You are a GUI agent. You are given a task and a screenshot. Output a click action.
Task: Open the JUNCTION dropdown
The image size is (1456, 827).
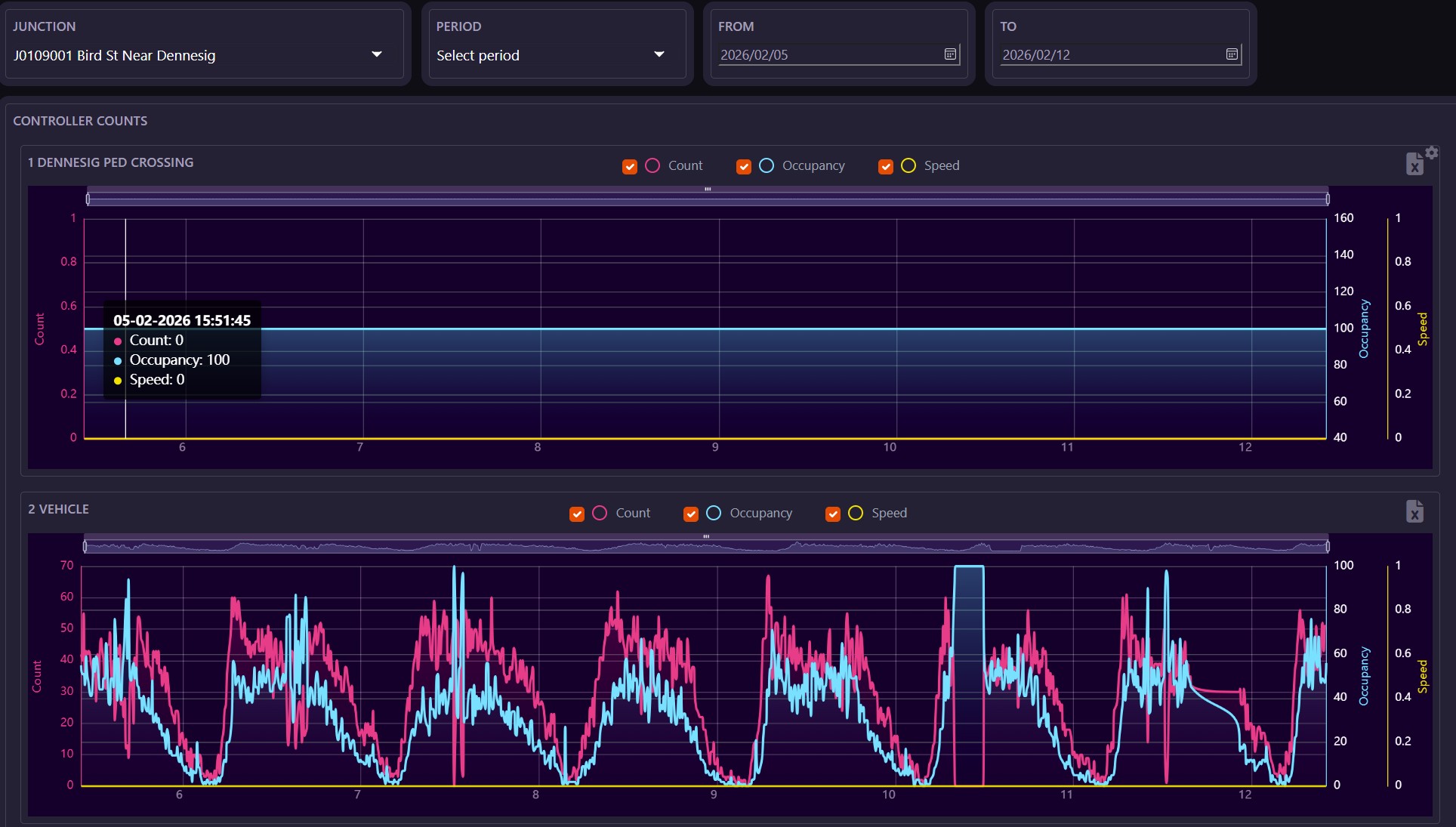pos(376,54)
